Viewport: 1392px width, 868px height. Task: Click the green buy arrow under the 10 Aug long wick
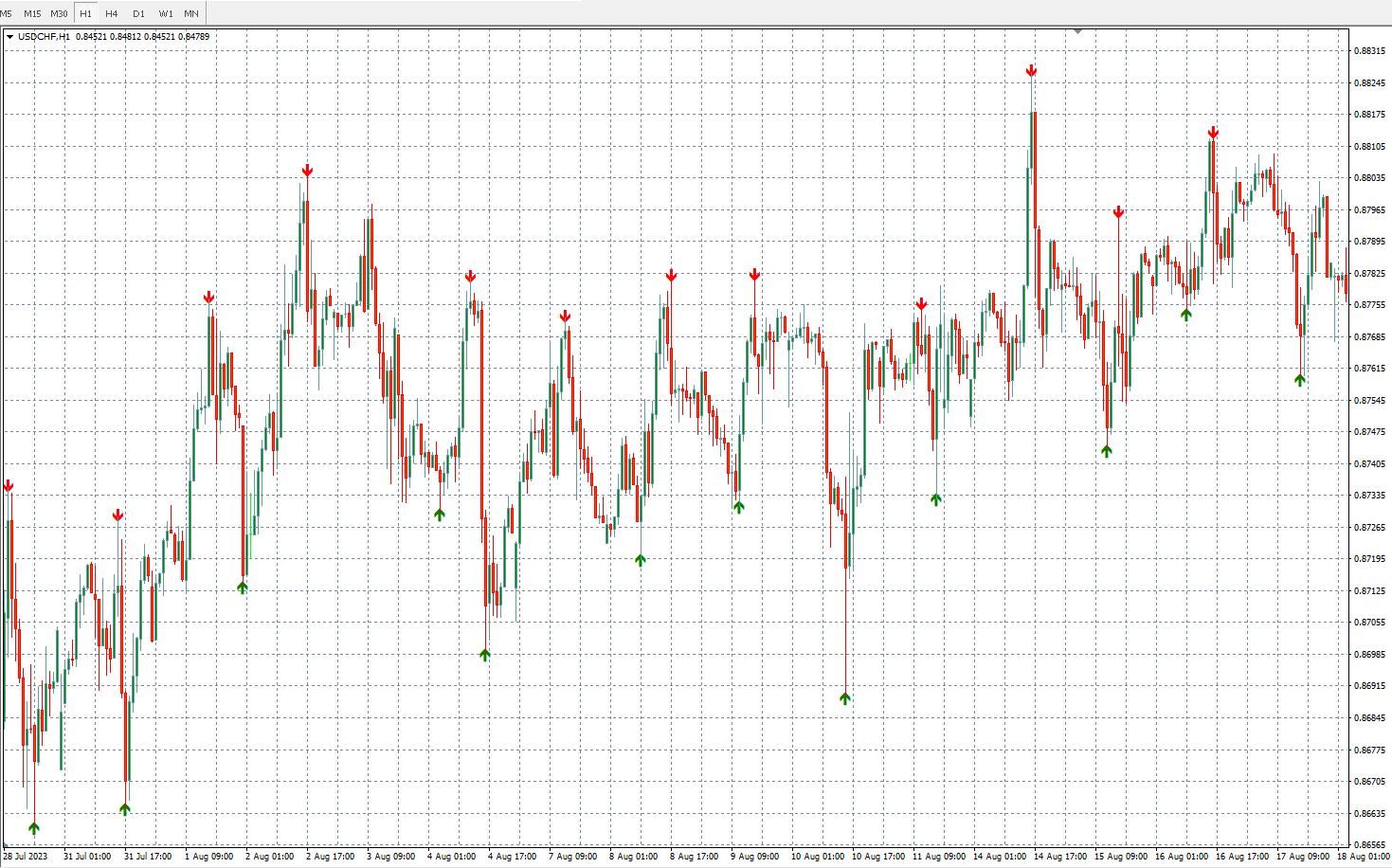pyautogui.click(x=845, y=698)
